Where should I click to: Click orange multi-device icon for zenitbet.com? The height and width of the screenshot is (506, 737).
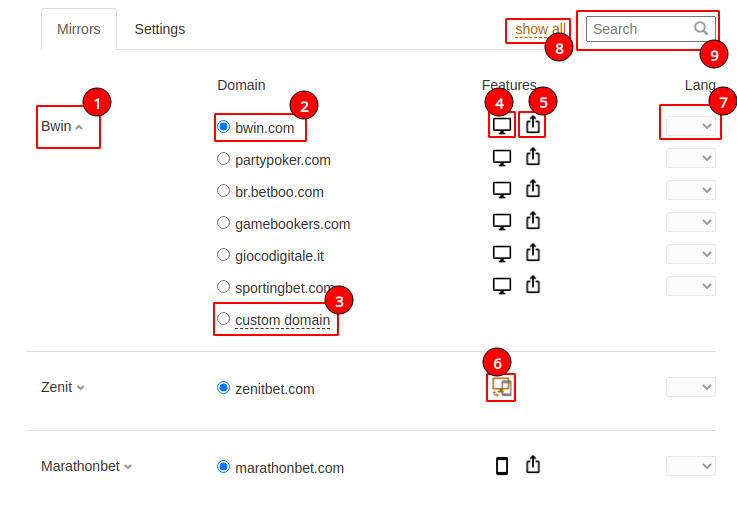pos(502,387)
